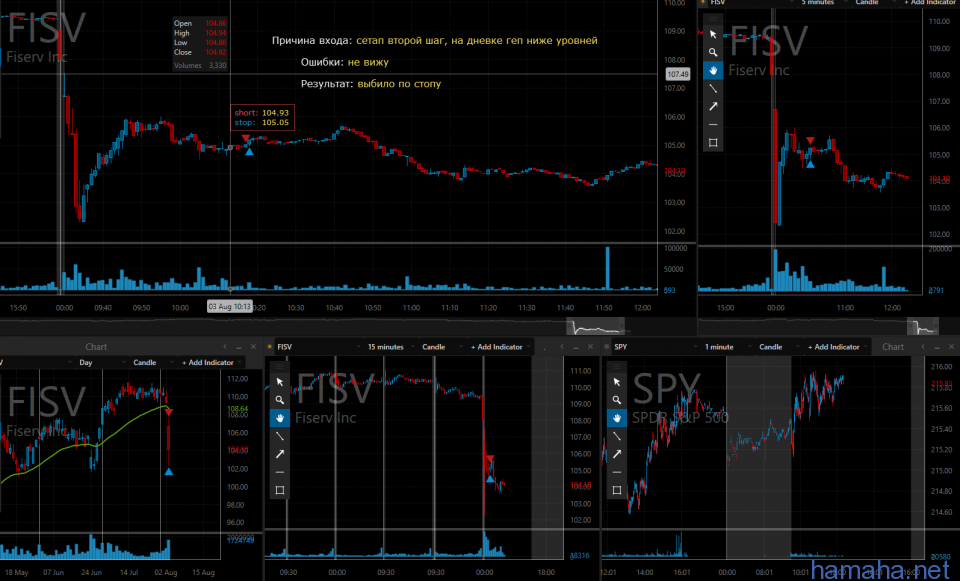
Task: Grab the toolbar handle in 15-minute FISV chart
Action: coord(280,367)
